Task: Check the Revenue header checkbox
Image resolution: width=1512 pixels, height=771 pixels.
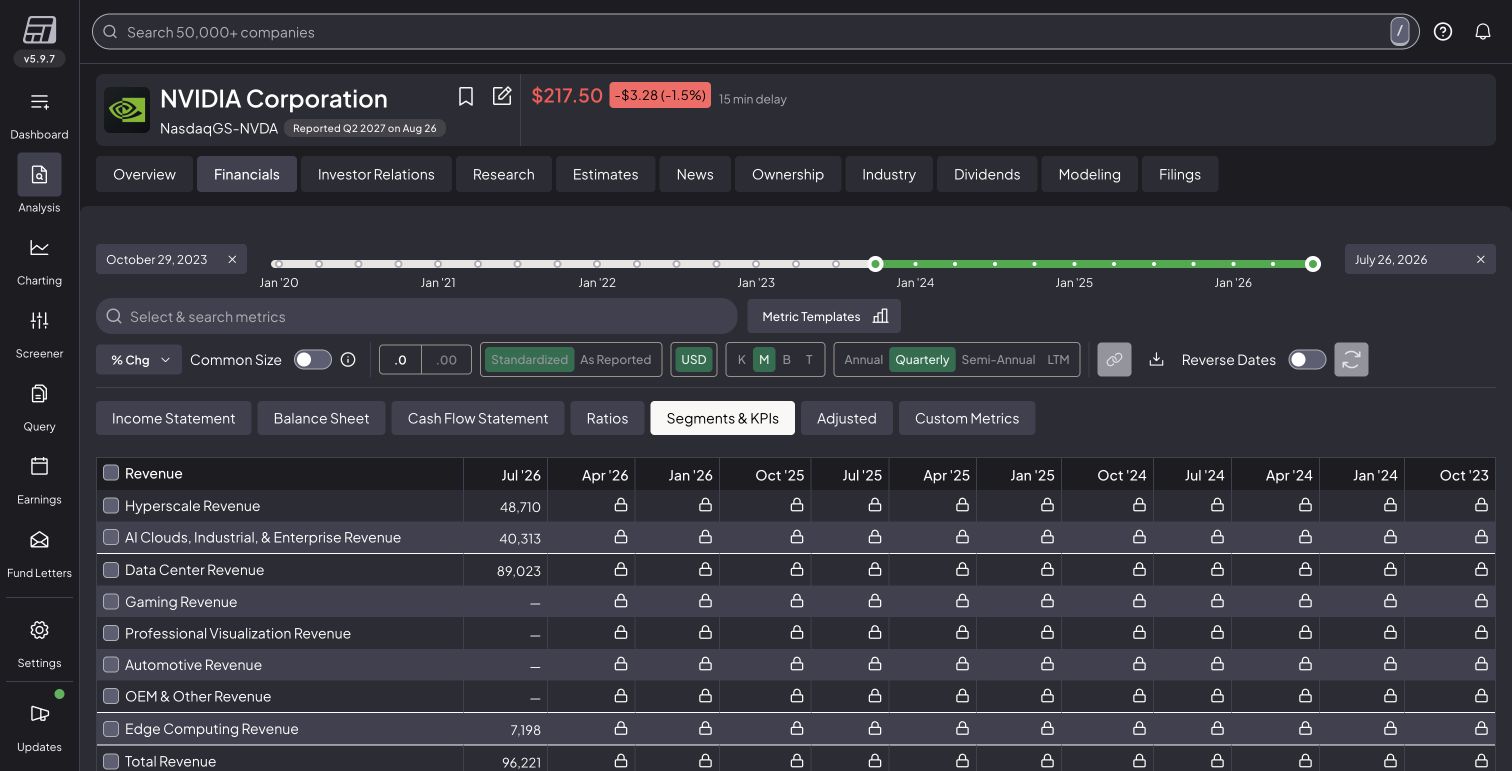Action: (x=111, y=473)
